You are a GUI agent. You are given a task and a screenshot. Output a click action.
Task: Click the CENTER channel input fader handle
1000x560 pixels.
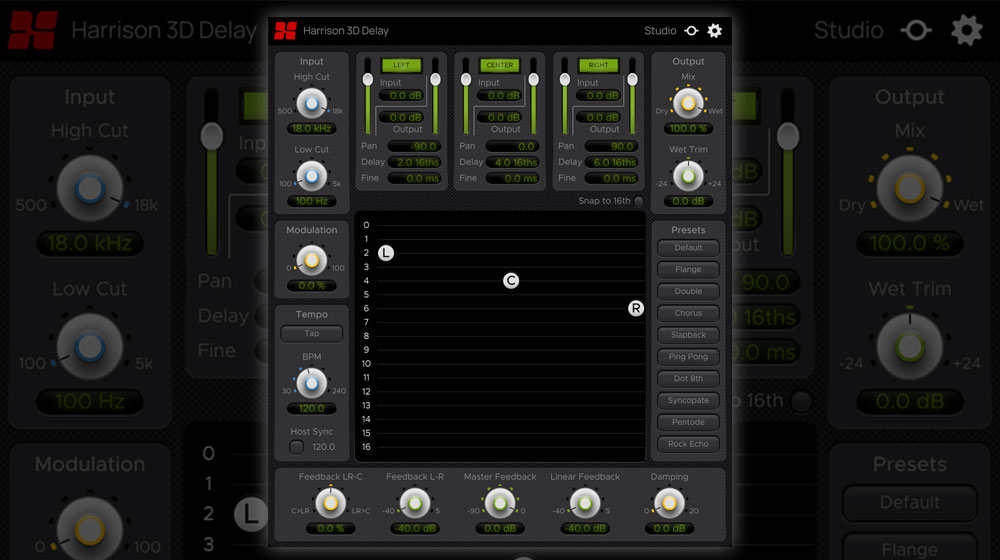pyautogui.click(x=466, y=80)
